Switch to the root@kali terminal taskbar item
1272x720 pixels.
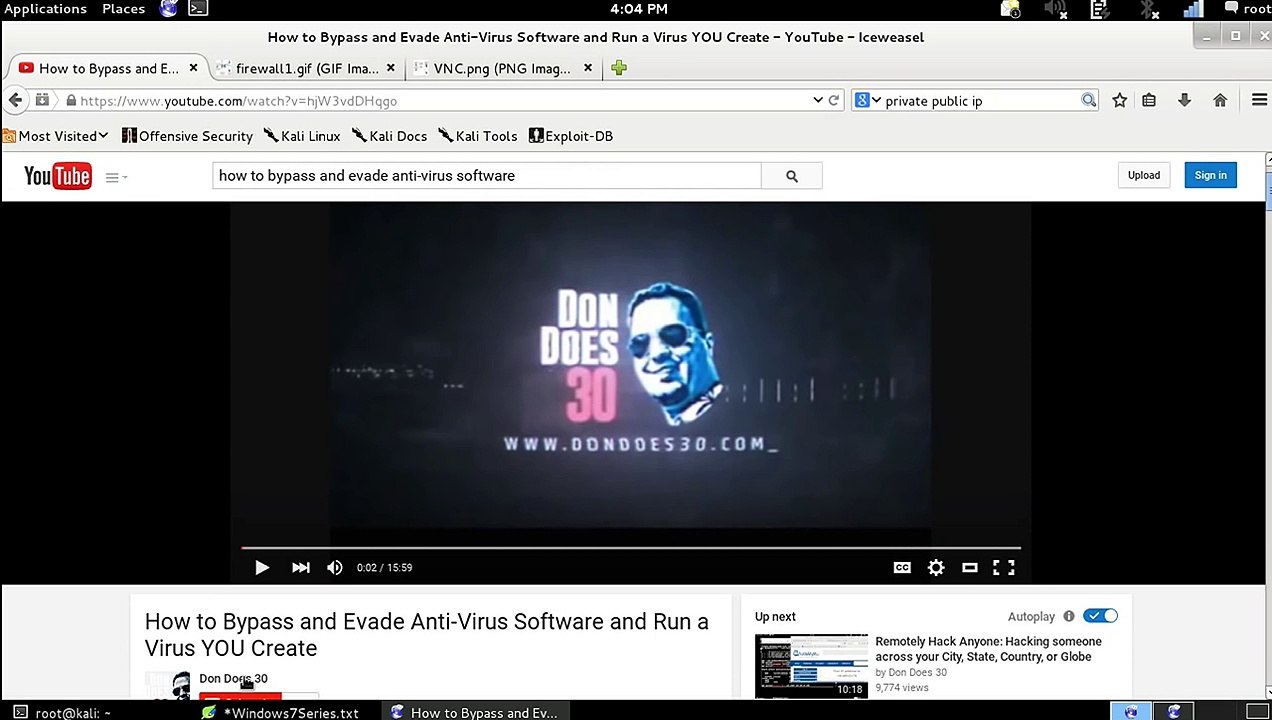pyautogui.click(x=63, y=712)
